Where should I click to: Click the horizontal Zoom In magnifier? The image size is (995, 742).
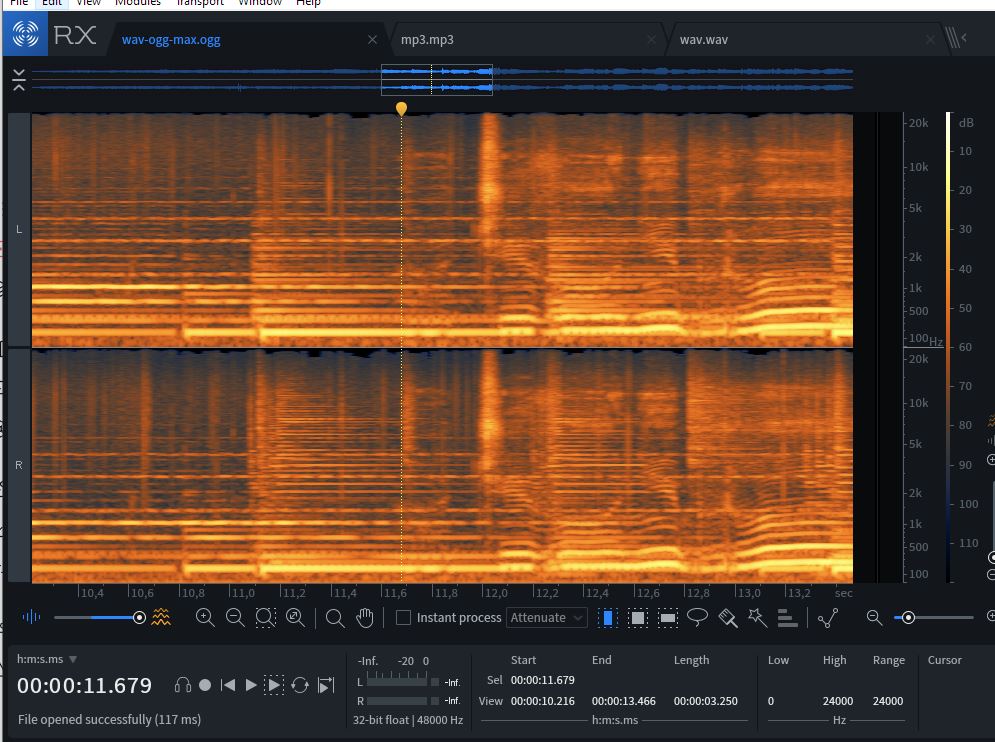click(205, 618)
